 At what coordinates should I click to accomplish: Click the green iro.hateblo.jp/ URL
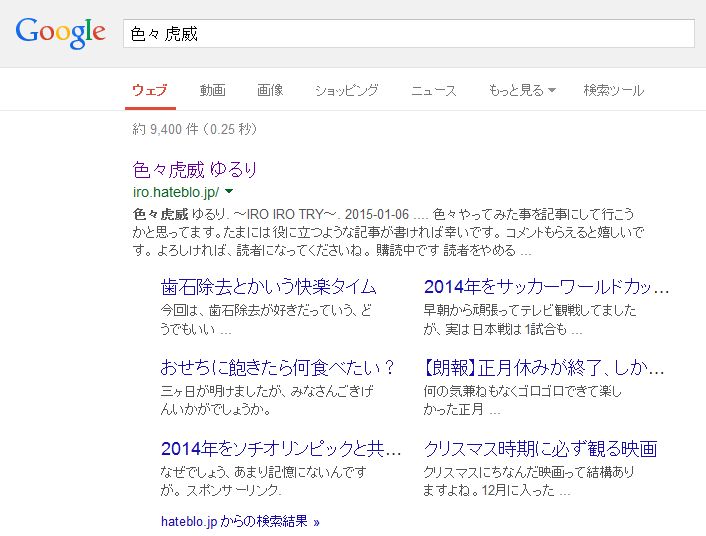(x=176, y=192)
